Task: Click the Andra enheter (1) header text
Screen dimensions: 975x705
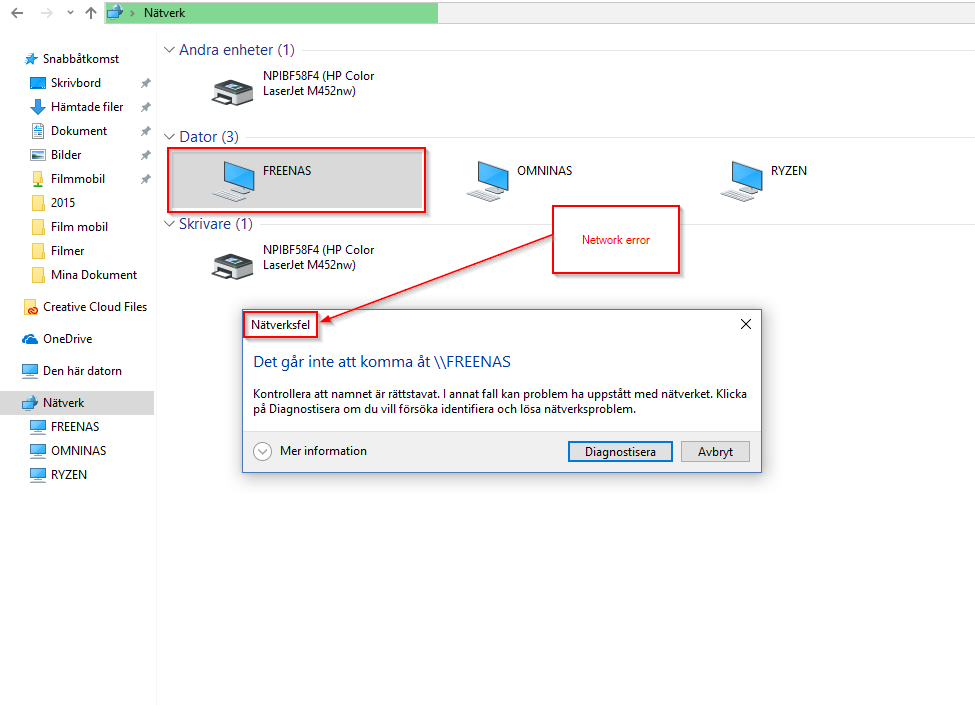Action: pyautogui.click(x=237, y=50)
